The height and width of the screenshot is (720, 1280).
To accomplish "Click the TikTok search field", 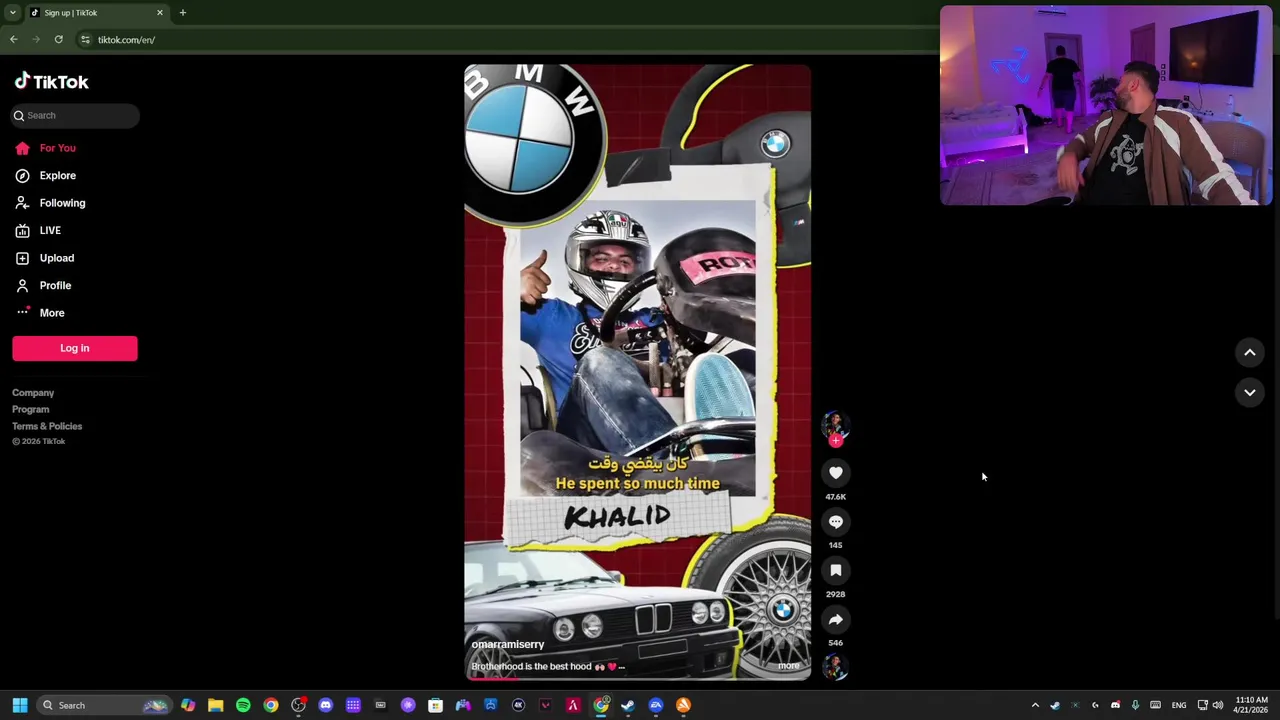I will point(75,115).
